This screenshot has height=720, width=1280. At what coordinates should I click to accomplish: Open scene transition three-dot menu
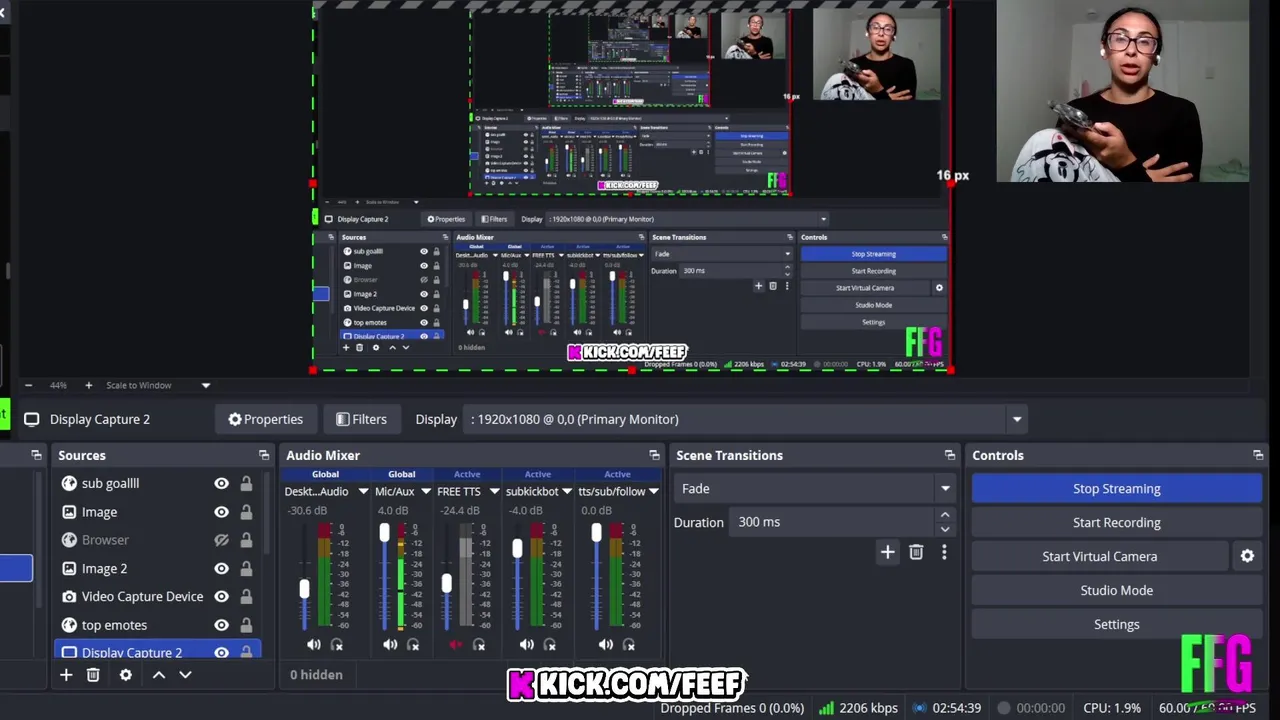point(944,552)
